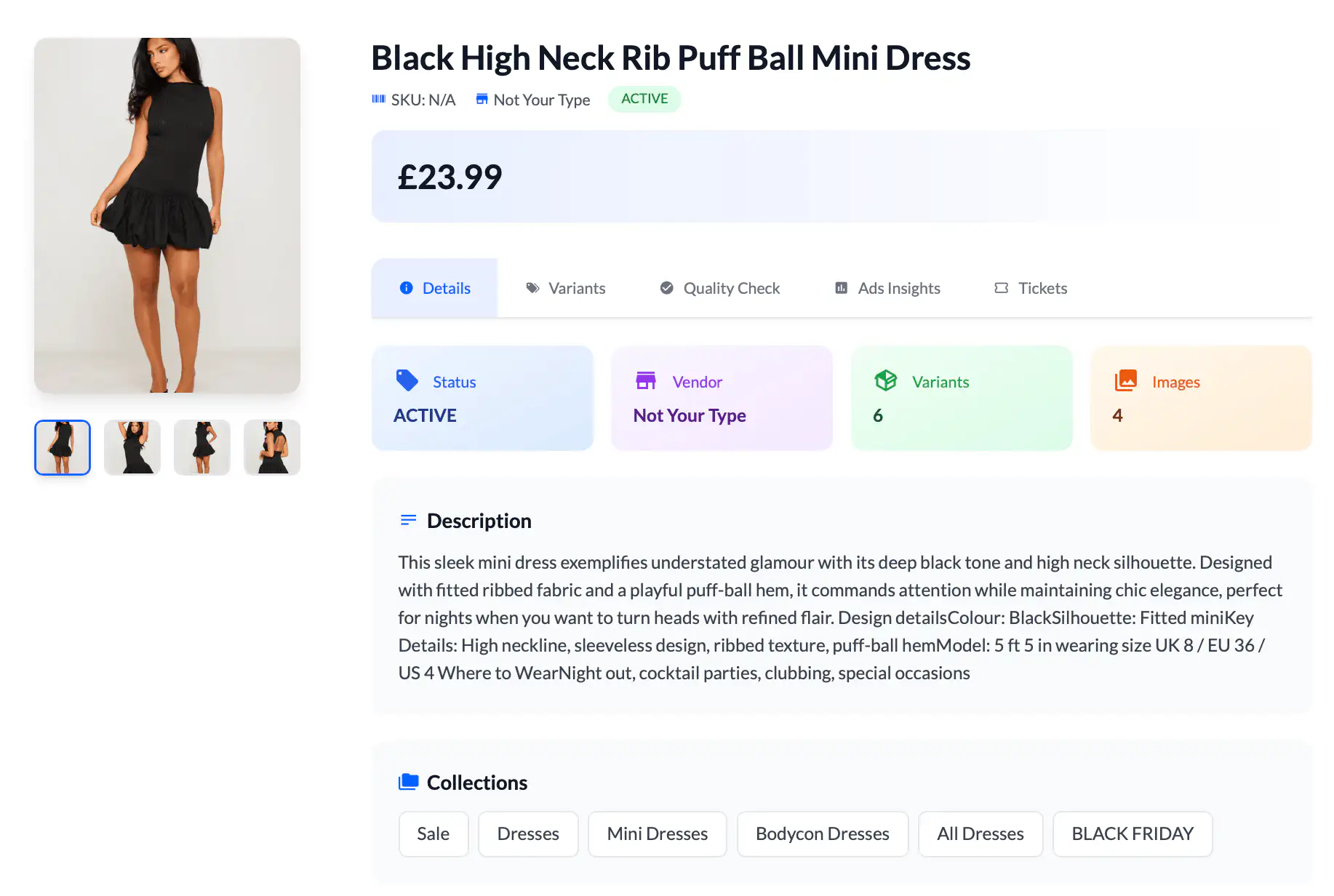Click the purple storefront icon in Vendor card
The width and height of the screenshot is (1334, 896).
click(x=646, y=380)
